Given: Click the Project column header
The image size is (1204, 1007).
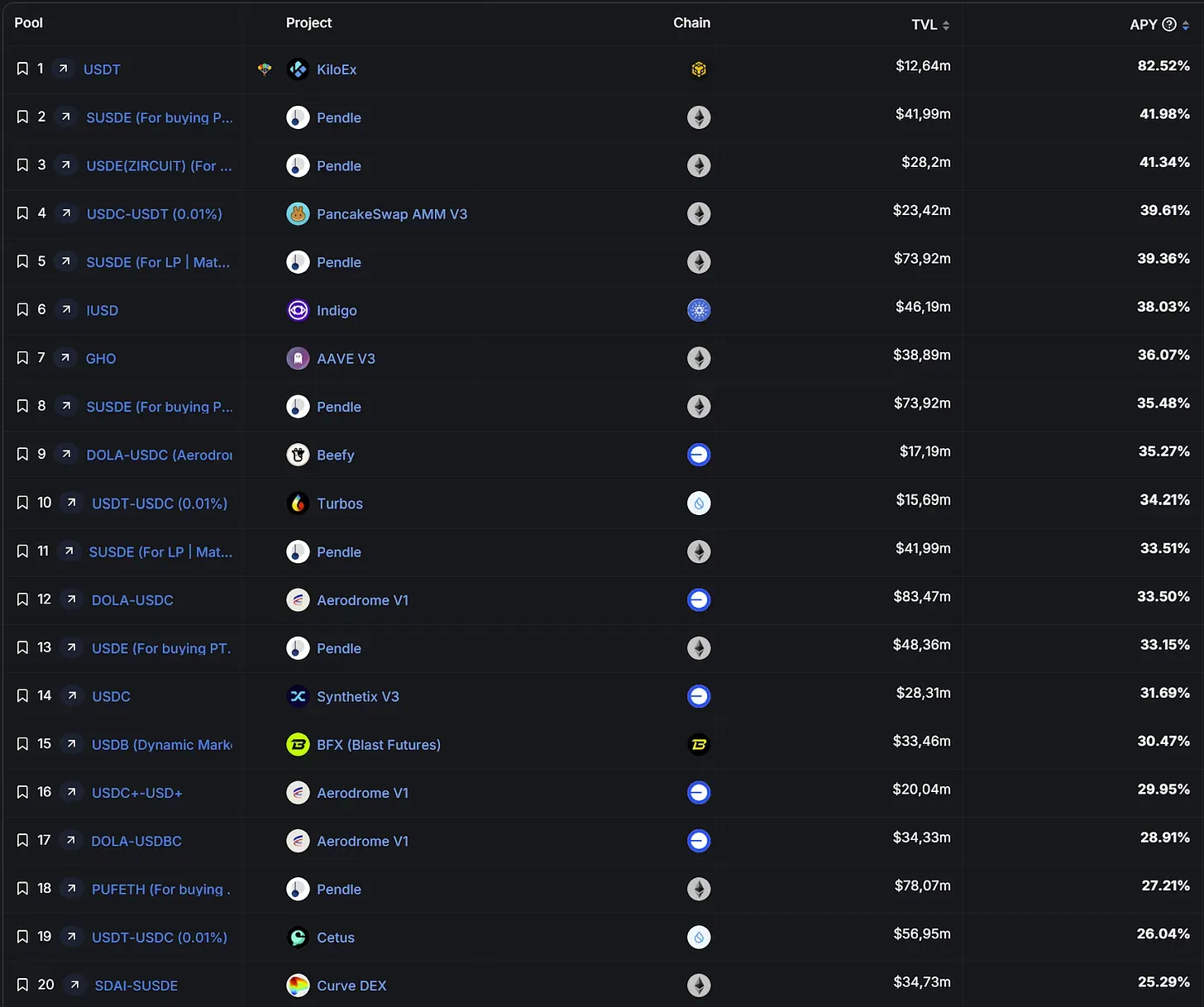Looking at the screenshot, I should coord(308,23).
